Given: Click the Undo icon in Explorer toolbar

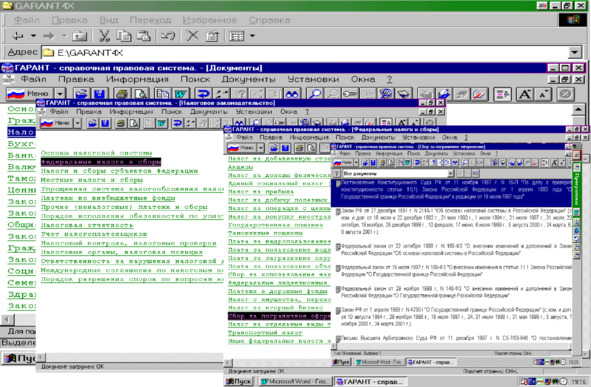Looking at the screenshot, I should point(168,36).
